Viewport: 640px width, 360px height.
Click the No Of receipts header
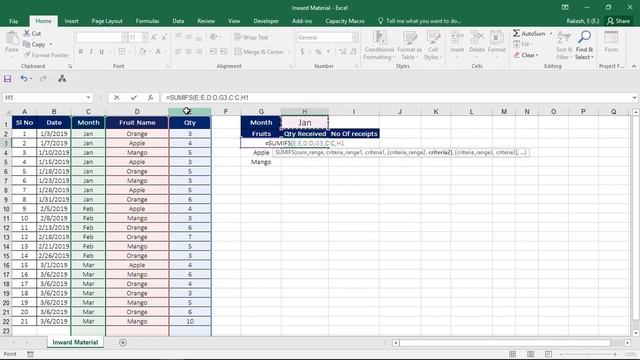click(x=354, y=133)
